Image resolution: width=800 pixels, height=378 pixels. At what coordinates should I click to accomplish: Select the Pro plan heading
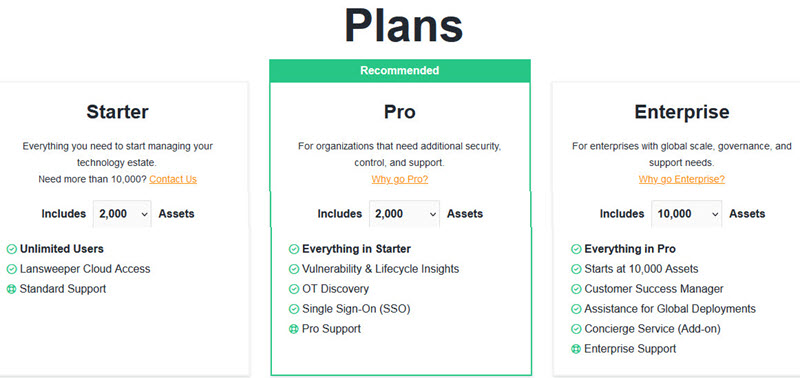pos(400,112)
